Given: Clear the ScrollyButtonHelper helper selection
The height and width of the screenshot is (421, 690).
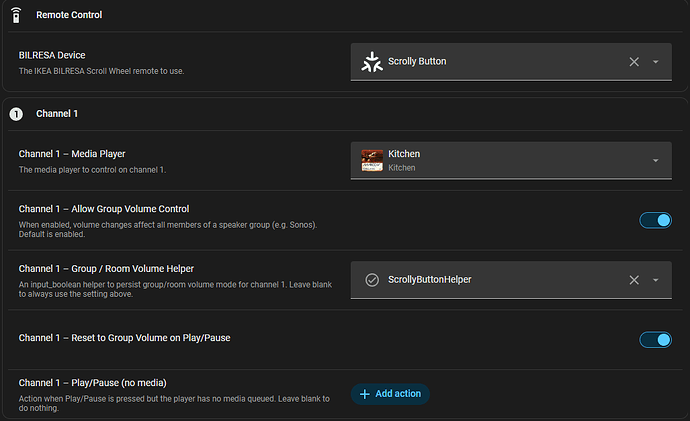Looking at the screenshot, I should point(634,280).
